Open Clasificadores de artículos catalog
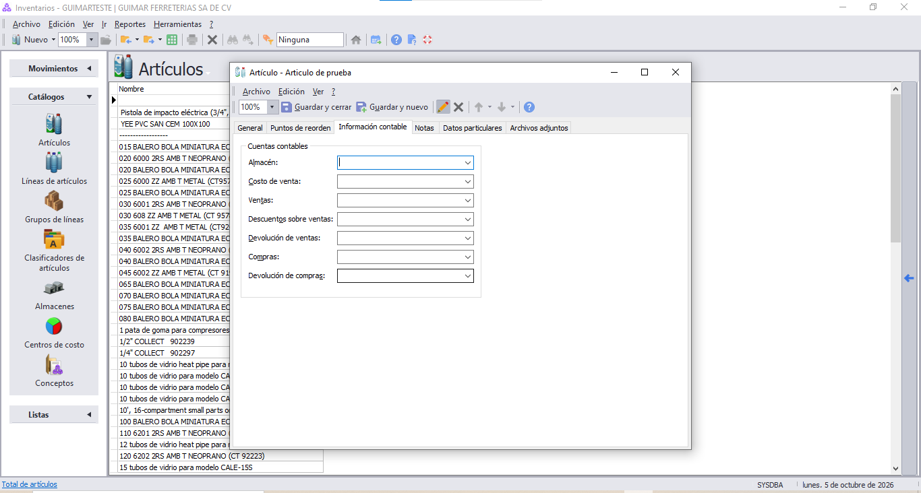This screenshot has width=921, height=493. [x=54, y=250]
